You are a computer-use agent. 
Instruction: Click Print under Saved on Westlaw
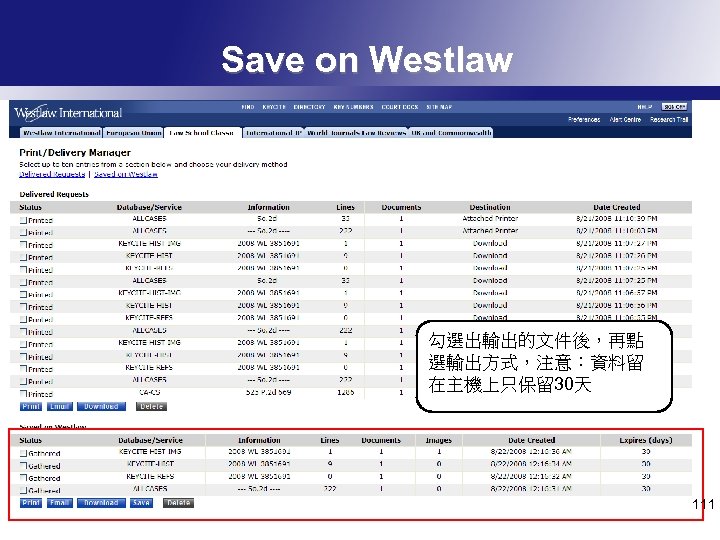click(x=31, y=503)
